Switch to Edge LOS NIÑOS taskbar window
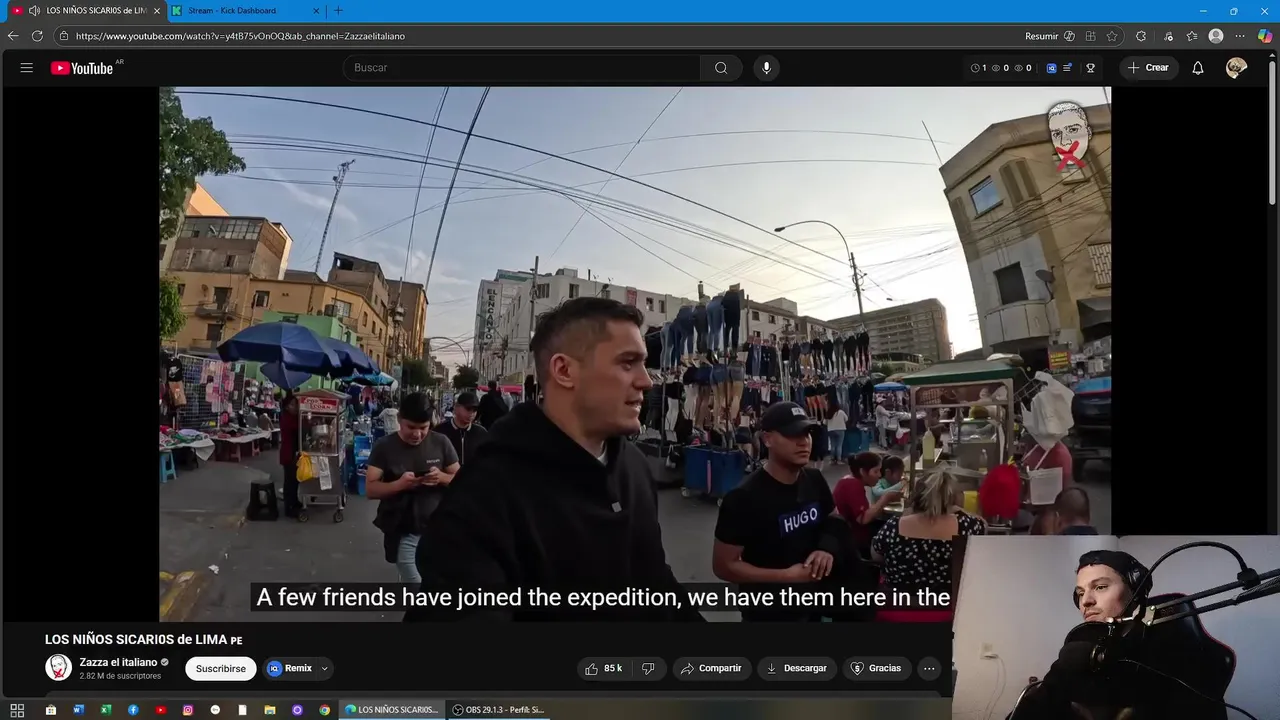 [391, 710]
